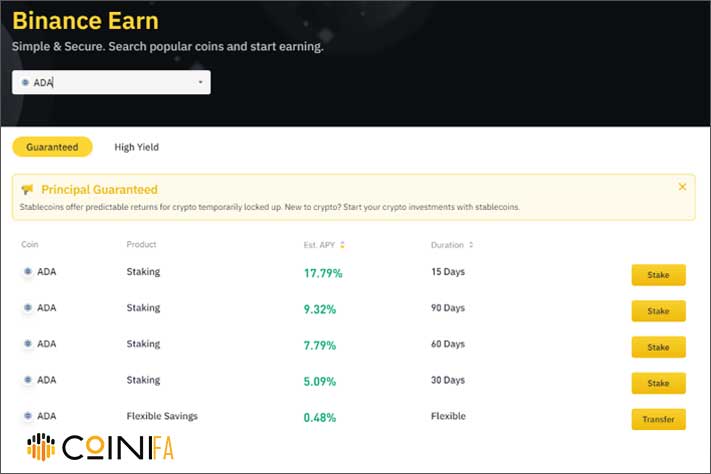Transfer ADA to Flexible Savings
This screenshot has height=474, width=711.
(x=658, y=419)
